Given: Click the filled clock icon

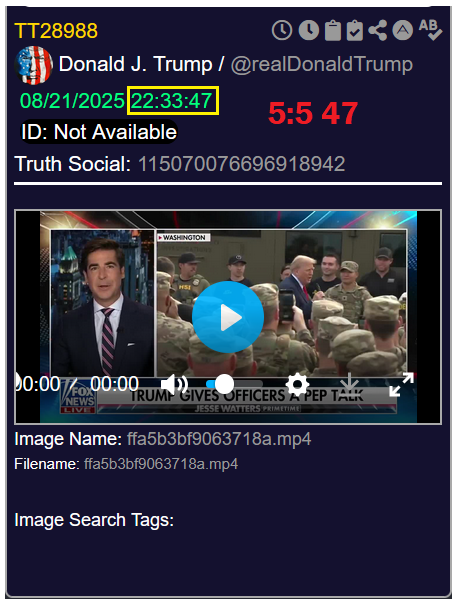Looking at the screenshot, I should [309, 30].
